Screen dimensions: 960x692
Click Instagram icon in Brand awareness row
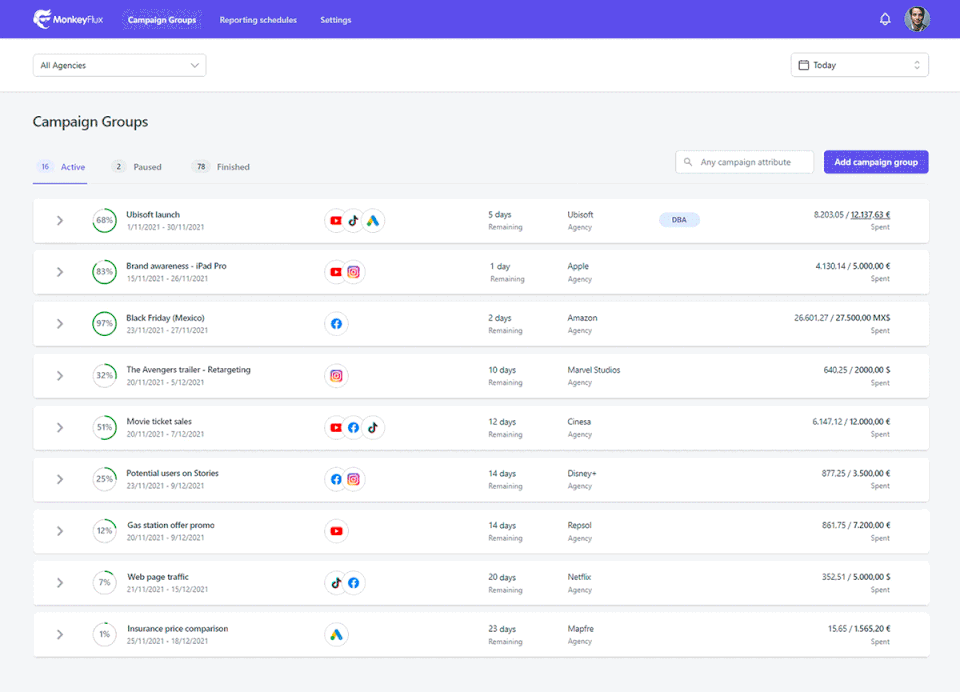[x=354, y=272]
